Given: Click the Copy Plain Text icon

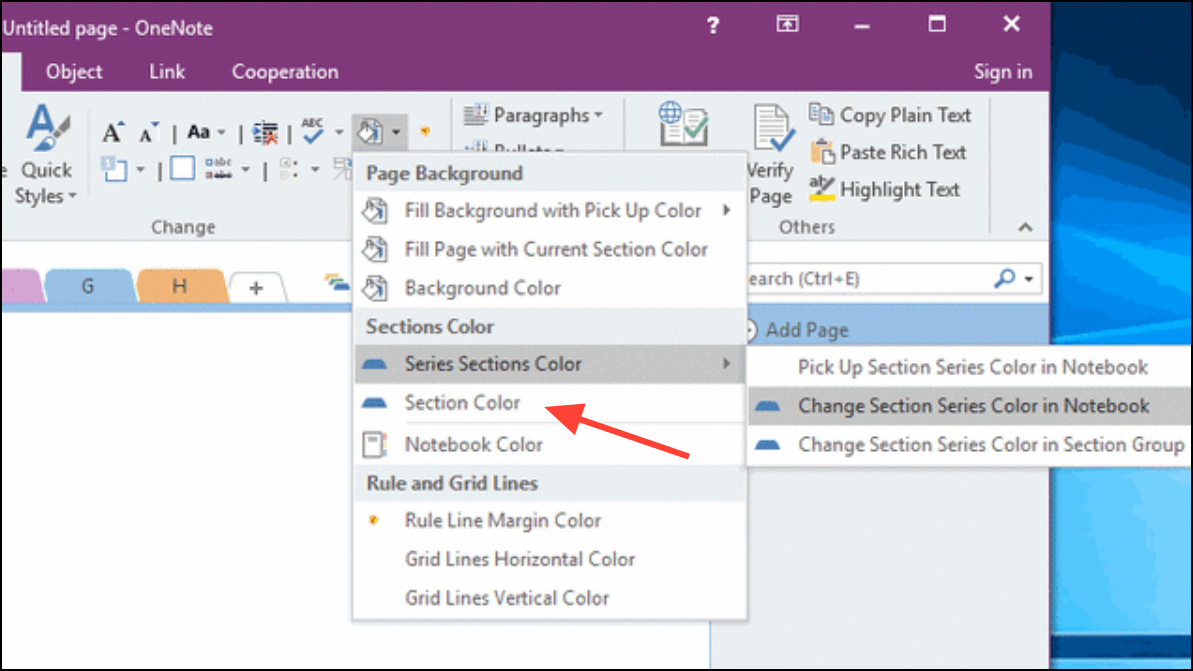Looking at the screenshot, I should [821, 115].
